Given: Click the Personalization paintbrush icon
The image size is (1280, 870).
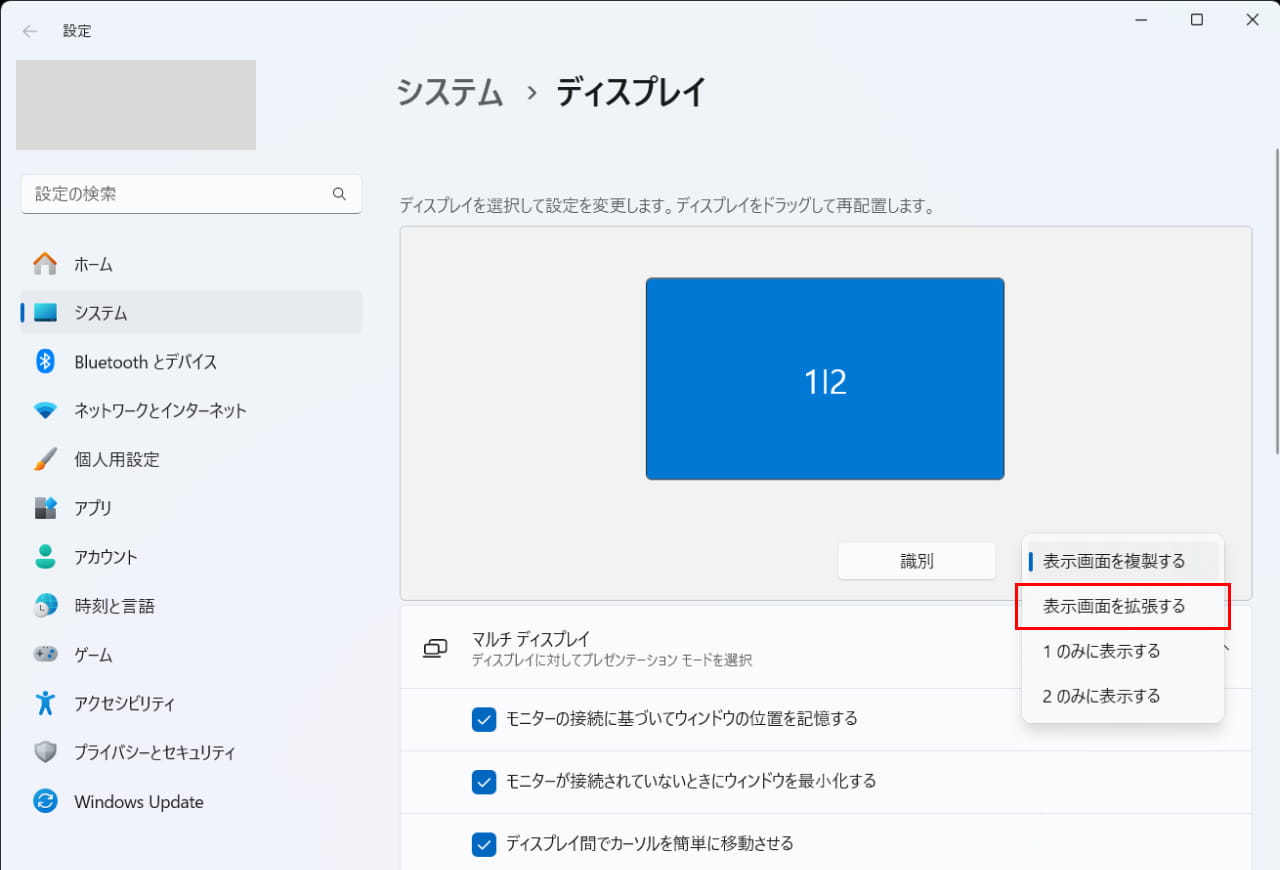Looking at the screenshot, I should tap(45, 460).
